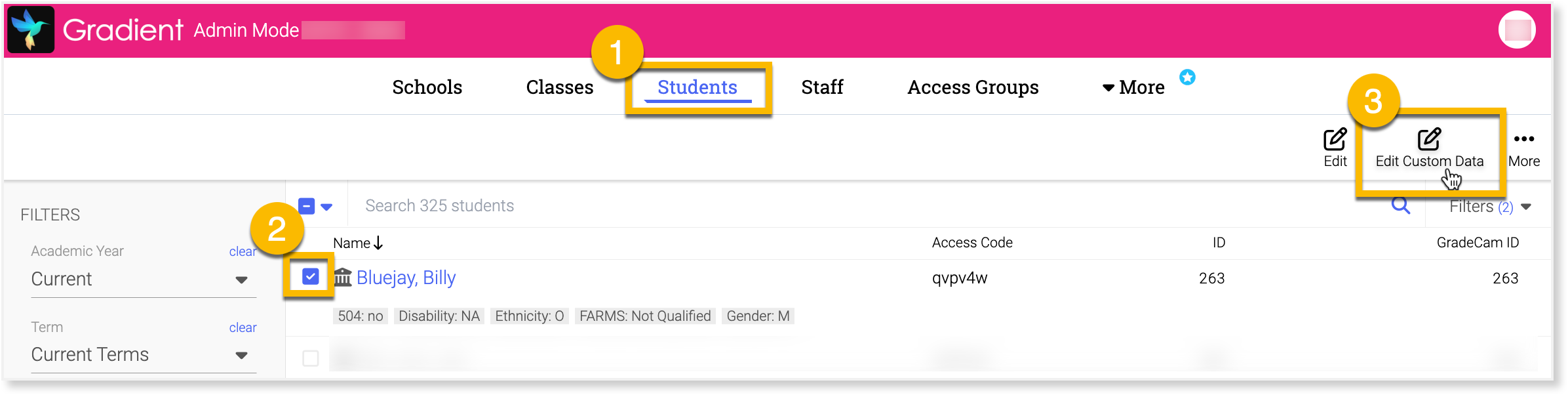Switch to the Staff tab
Screen dimensions: 1568x395
[822, 87]
